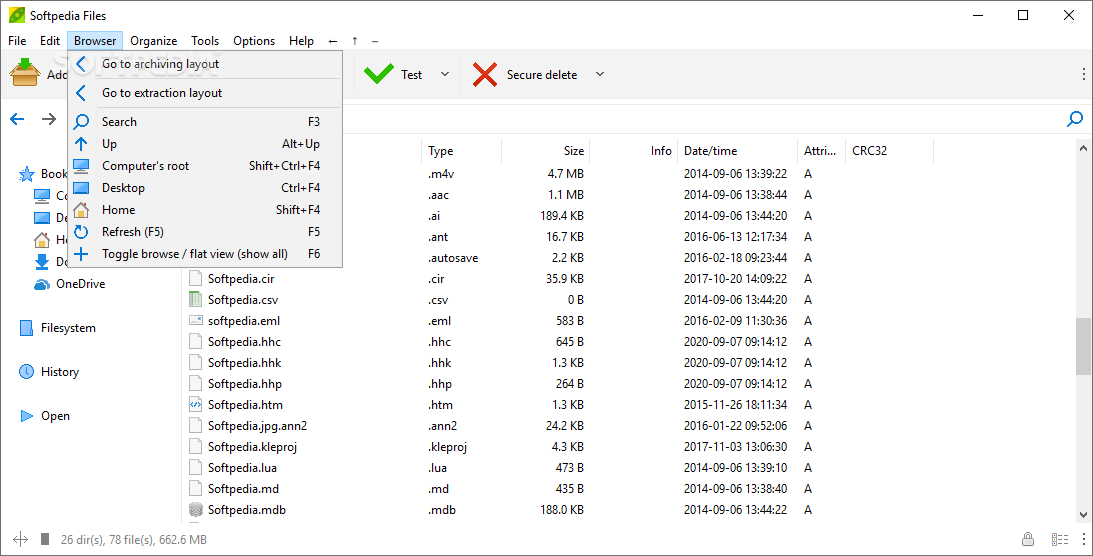1093x556 pixels.
Task: Select Search in the Browser menu
Action: tap(205, 122)
